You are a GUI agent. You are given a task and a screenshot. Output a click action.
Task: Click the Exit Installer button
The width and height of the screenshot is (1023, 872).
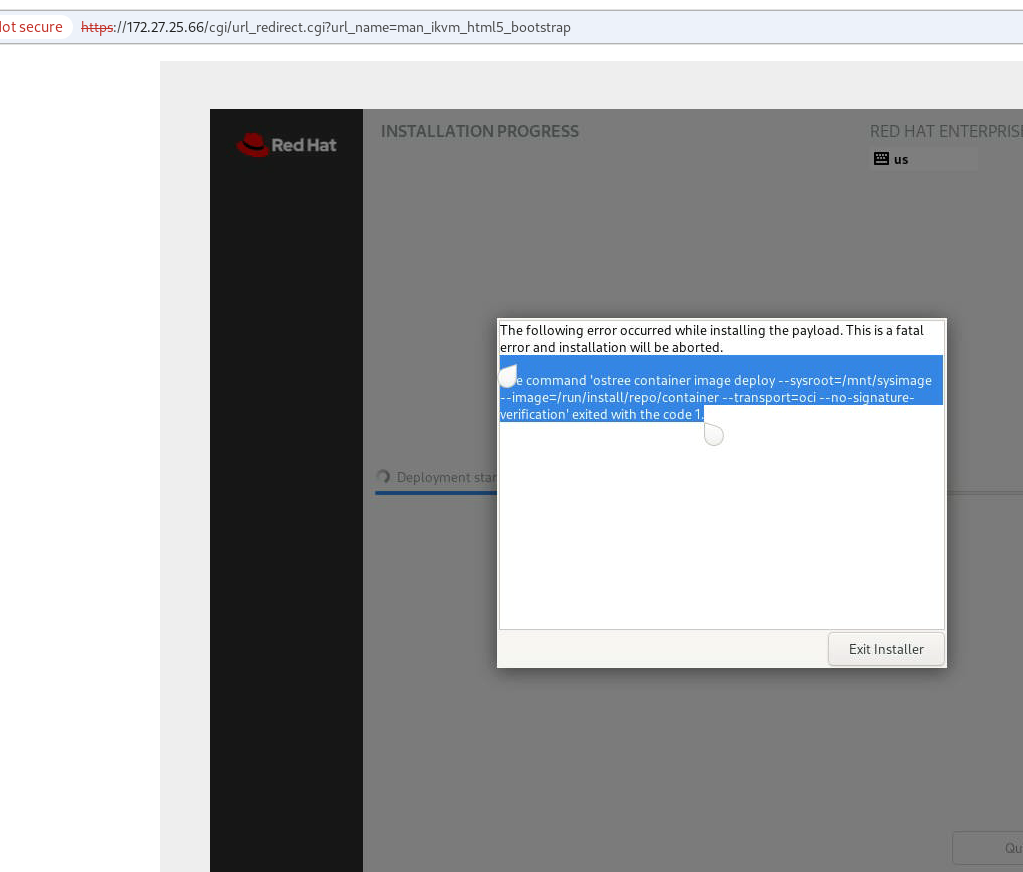click(886, 649)
